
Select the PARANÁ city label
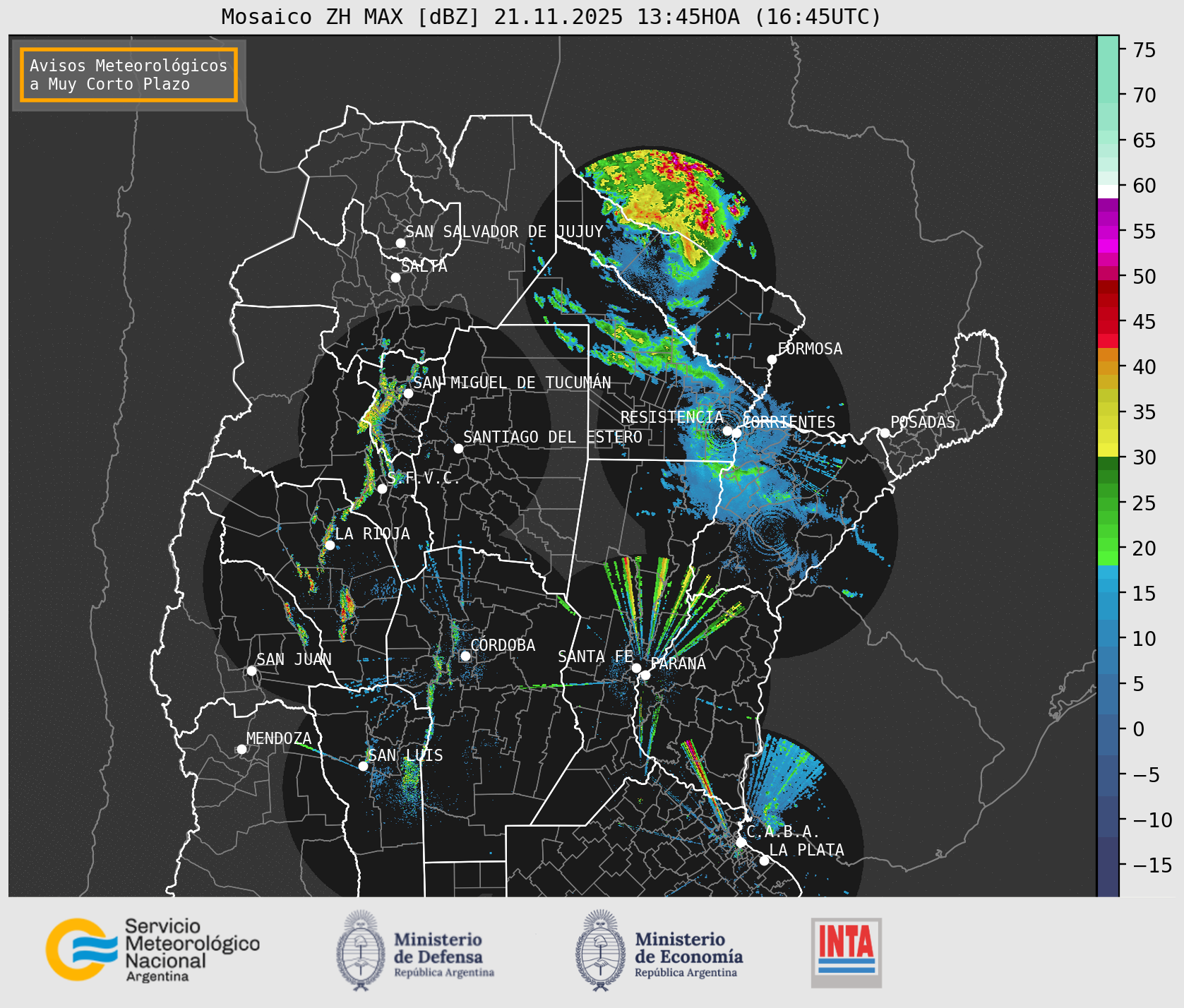point(678,664)
